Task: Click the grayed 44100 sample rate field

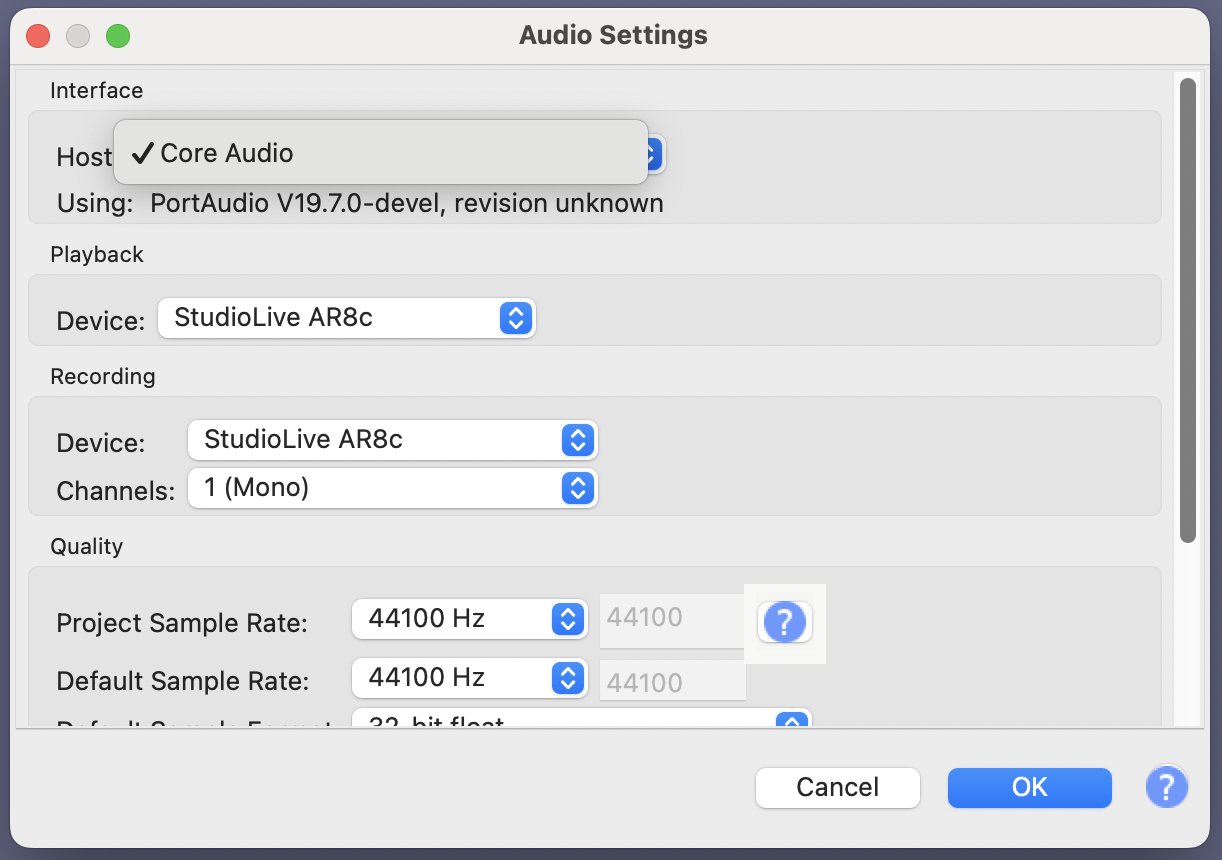Action: pyautogui.click(x=672, y=619)
